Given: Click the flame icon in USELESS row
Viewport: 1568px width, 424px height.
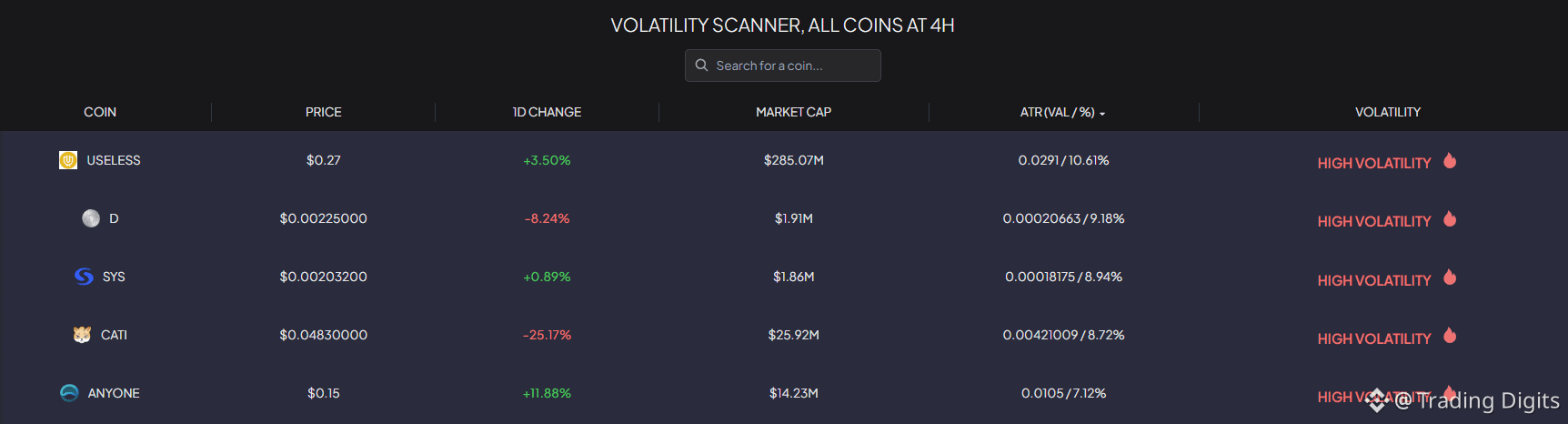Looking at the screenshot, I should [1450, 161].
